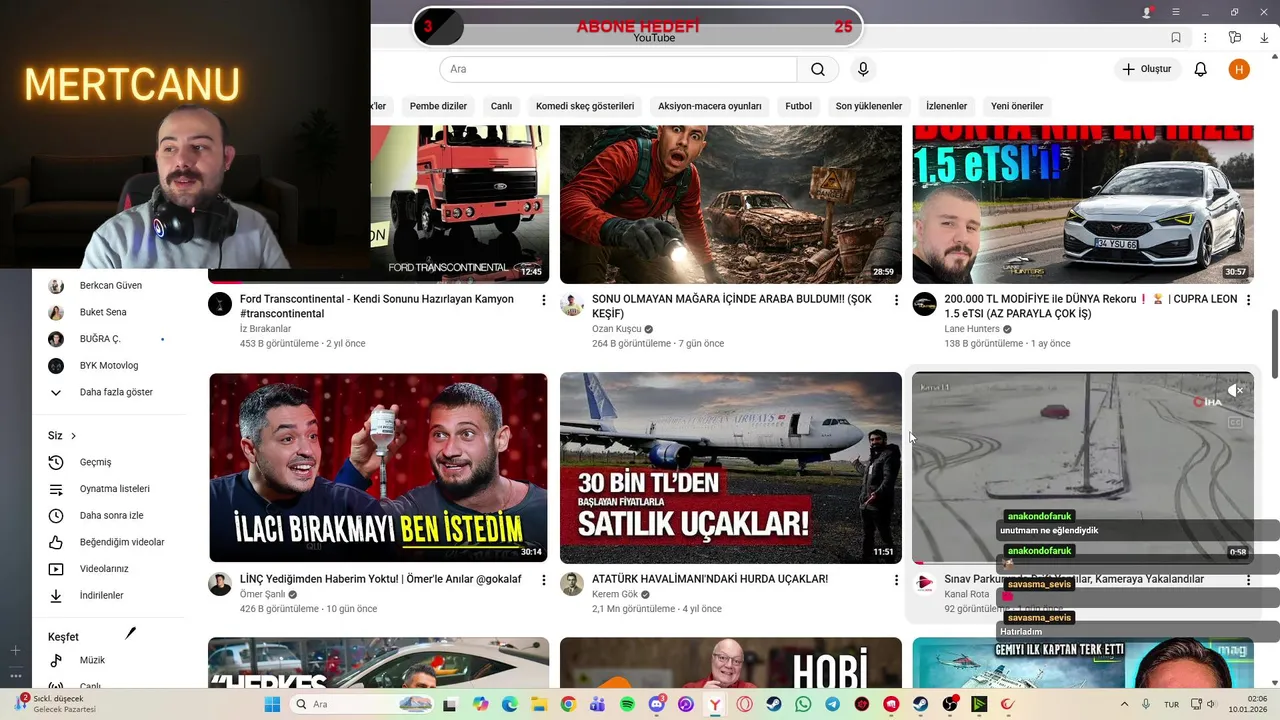Open İndirilenler in sidebar
Screen dimensions: 1280x720
point(101,595)
